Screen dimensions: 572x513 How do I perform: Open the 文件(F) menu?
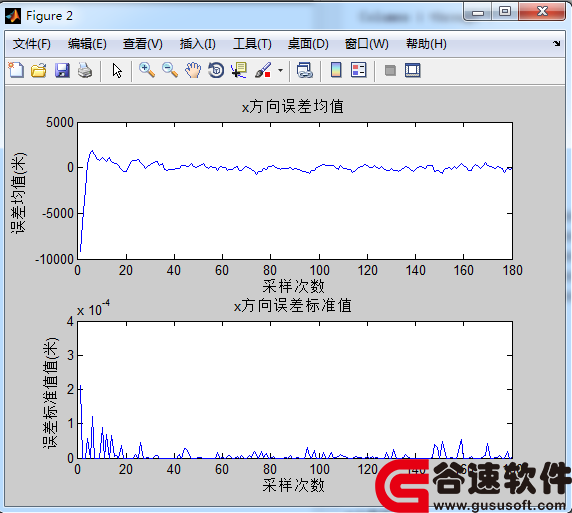(x=32, y=44)
